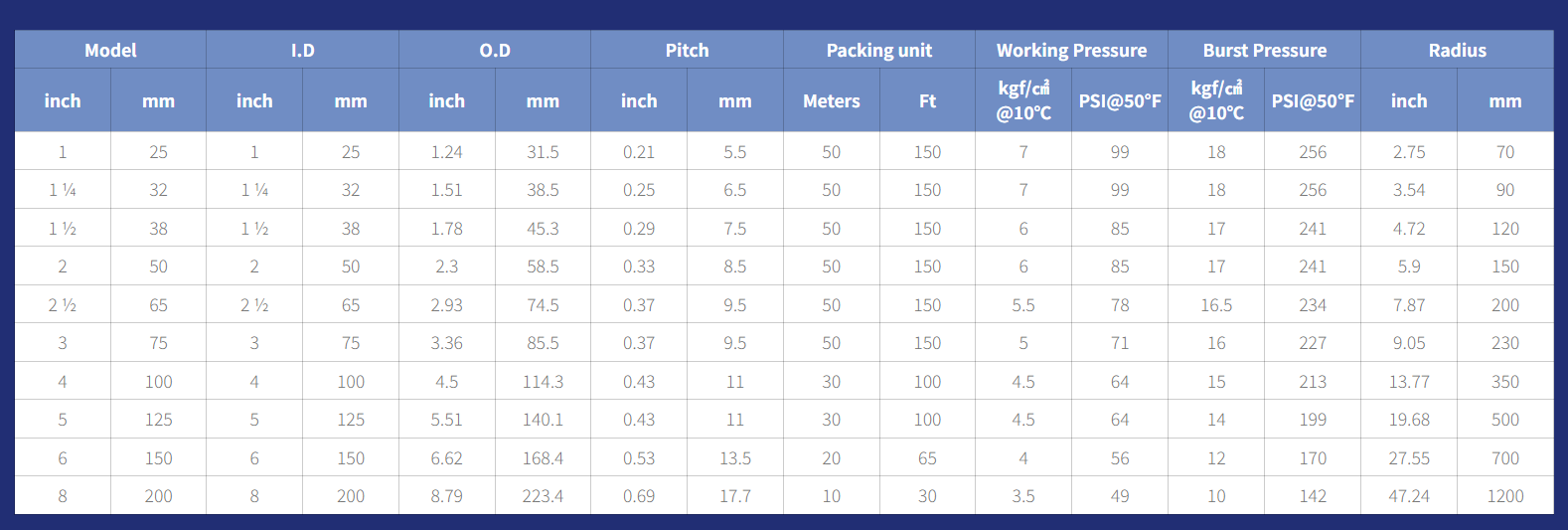Click the O.D header cell
Viewport: 1568px width, 530px height.
point(495,50)
